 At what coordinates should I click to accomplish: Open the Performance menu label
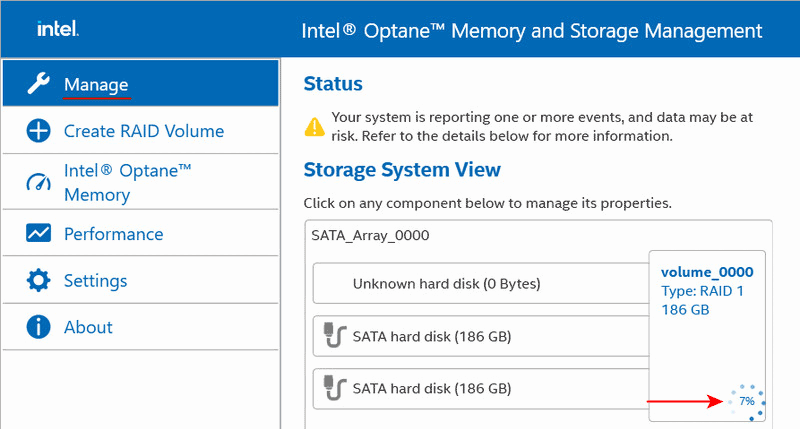(113, 234)
